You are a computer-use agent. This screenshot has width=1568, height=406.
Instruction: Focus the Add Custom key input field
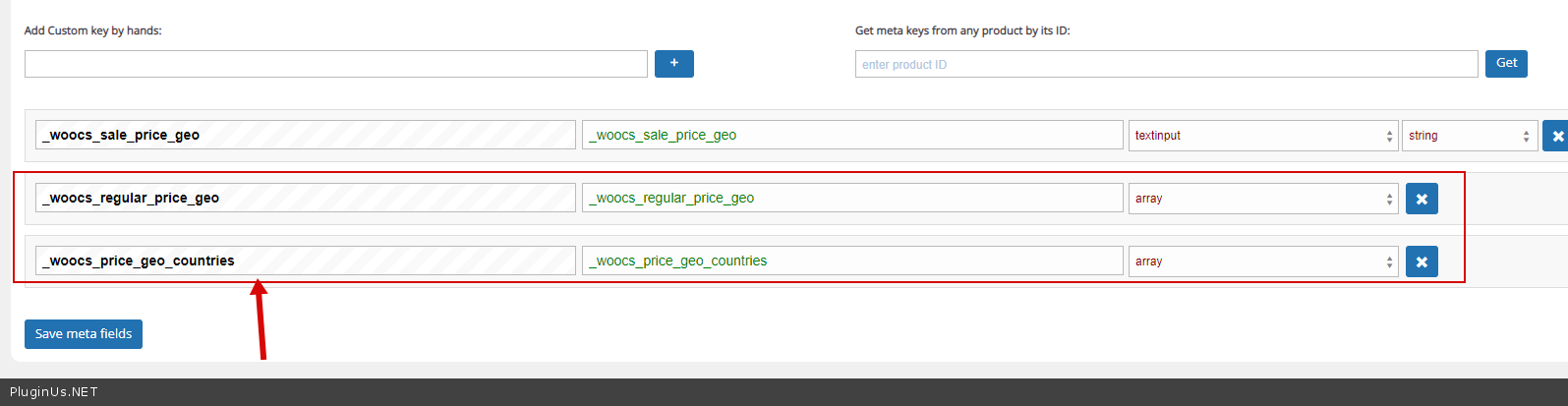(x=335, y=64)
